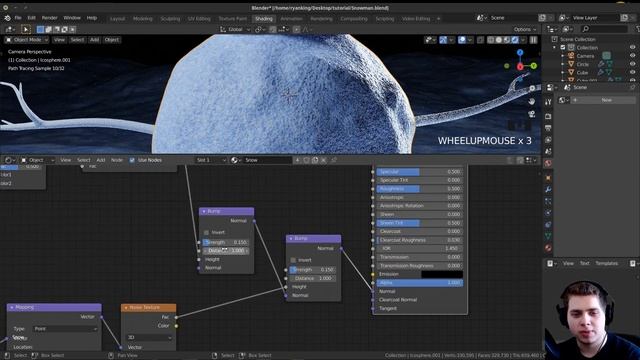Hide Circle with eye icon

(x=633, y=64)
